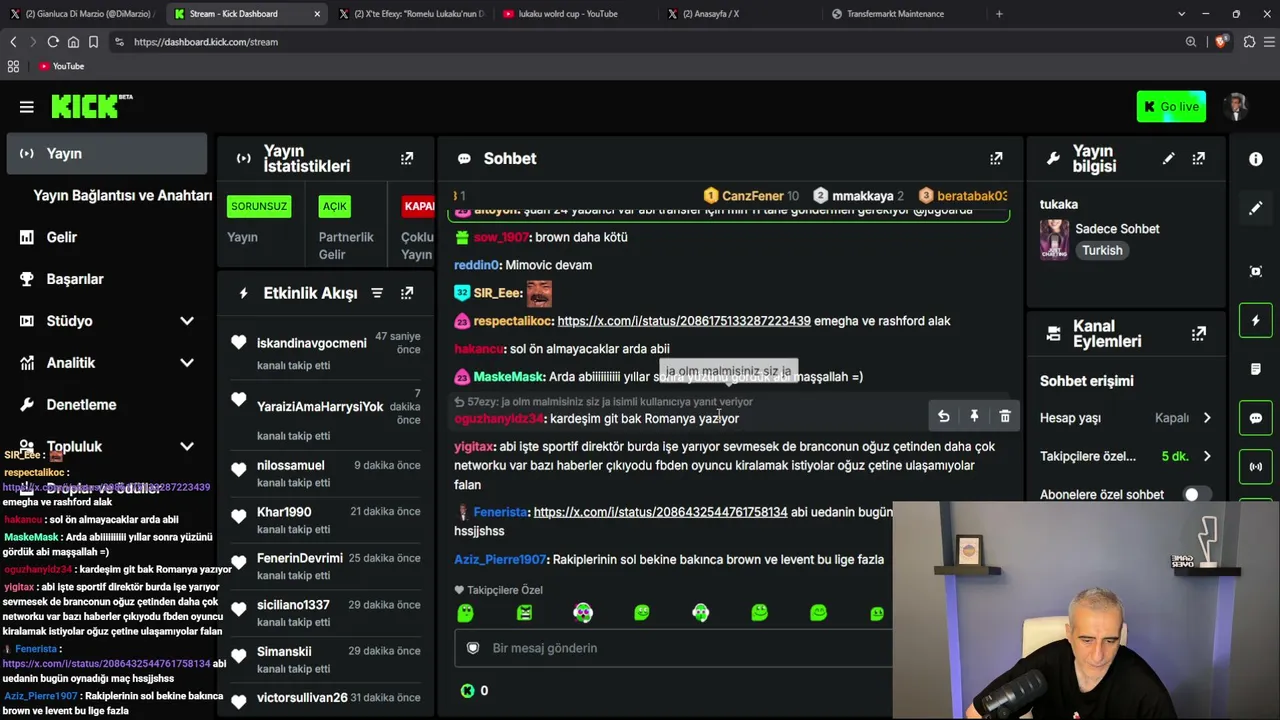Click the browser reload button
Viewport: 1280px width, 720px height.
53,42
